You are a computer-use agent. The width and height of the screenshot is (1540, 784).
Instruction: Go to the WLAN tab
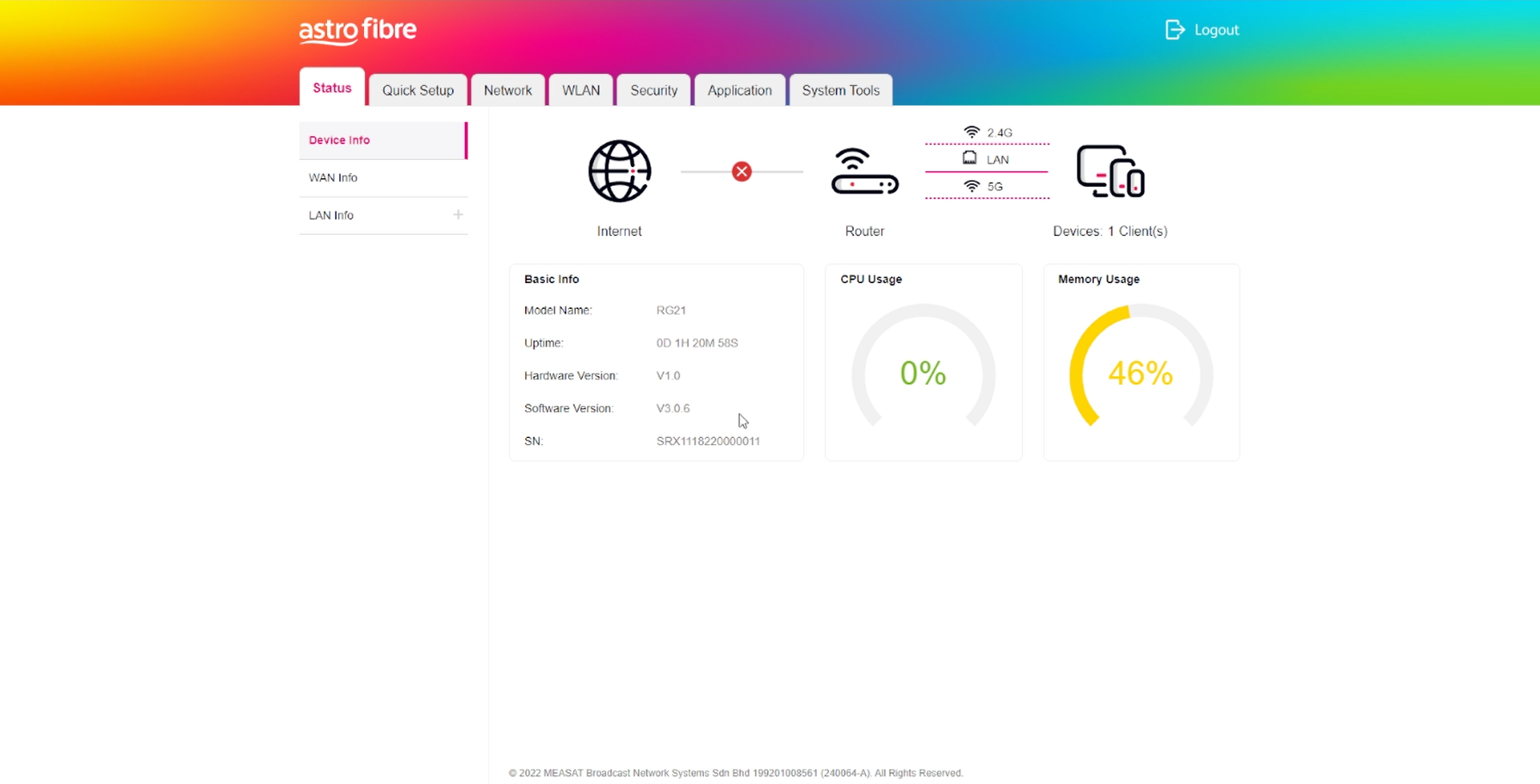[580, 90]
